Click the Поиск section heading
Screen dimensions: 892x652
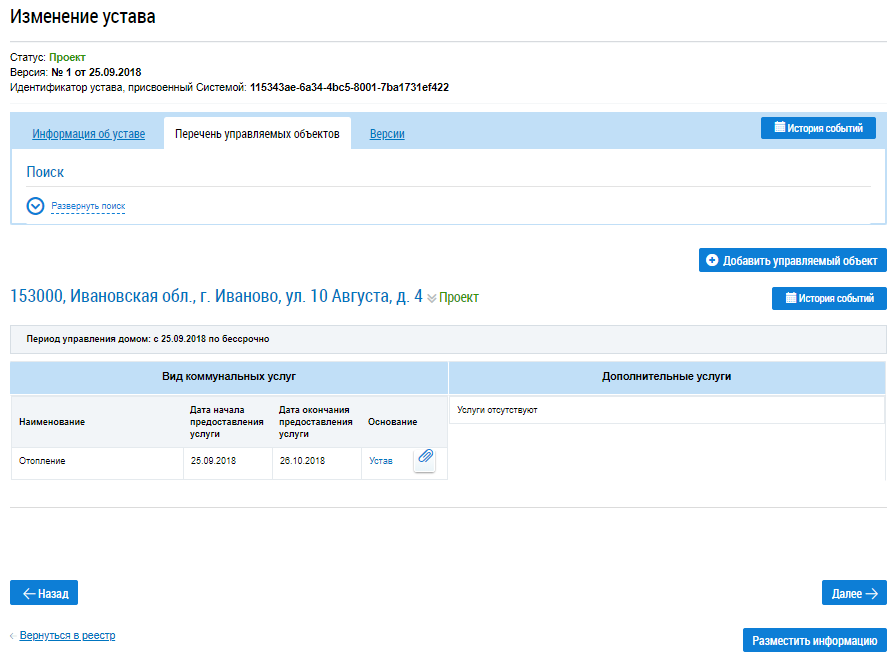click(x=45, y=172)
